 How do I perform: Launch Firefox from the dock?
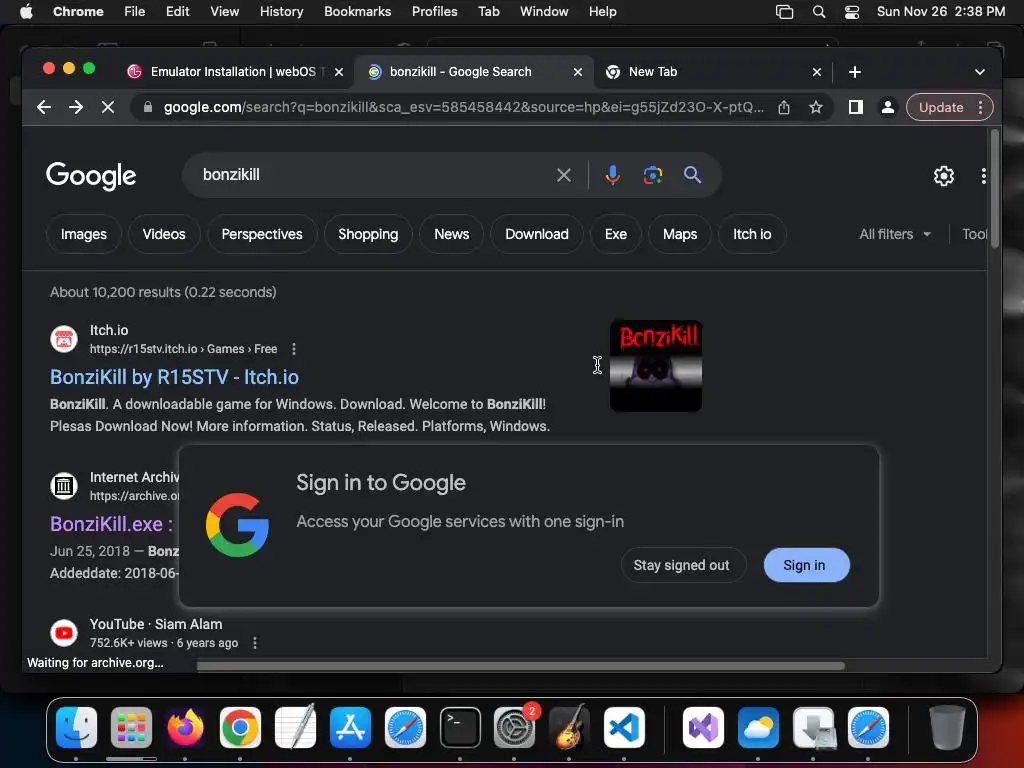coord(185,727)
